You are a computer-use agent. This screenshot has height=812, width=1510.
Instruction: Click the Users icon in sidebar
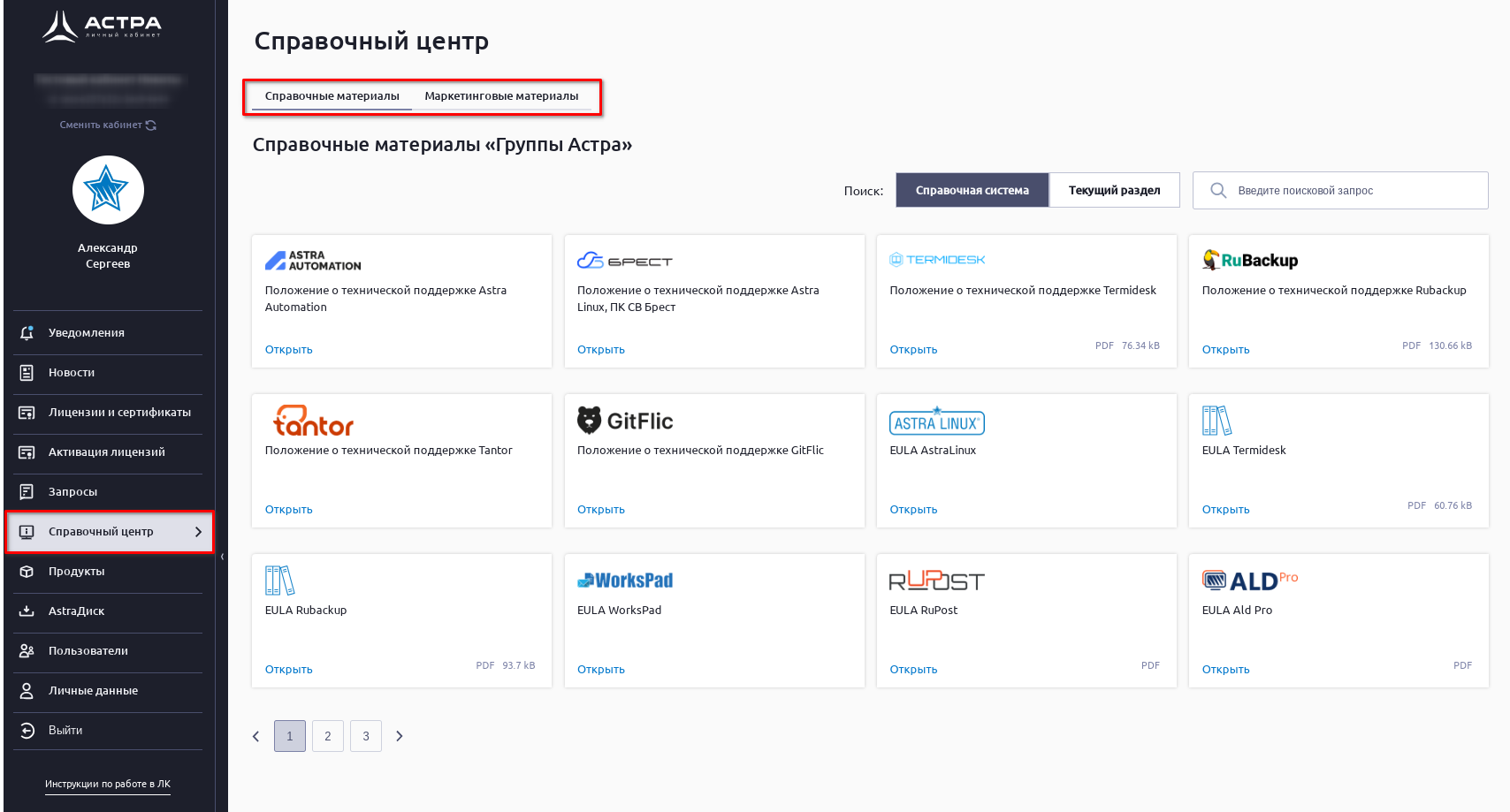(x=27, y=651)
